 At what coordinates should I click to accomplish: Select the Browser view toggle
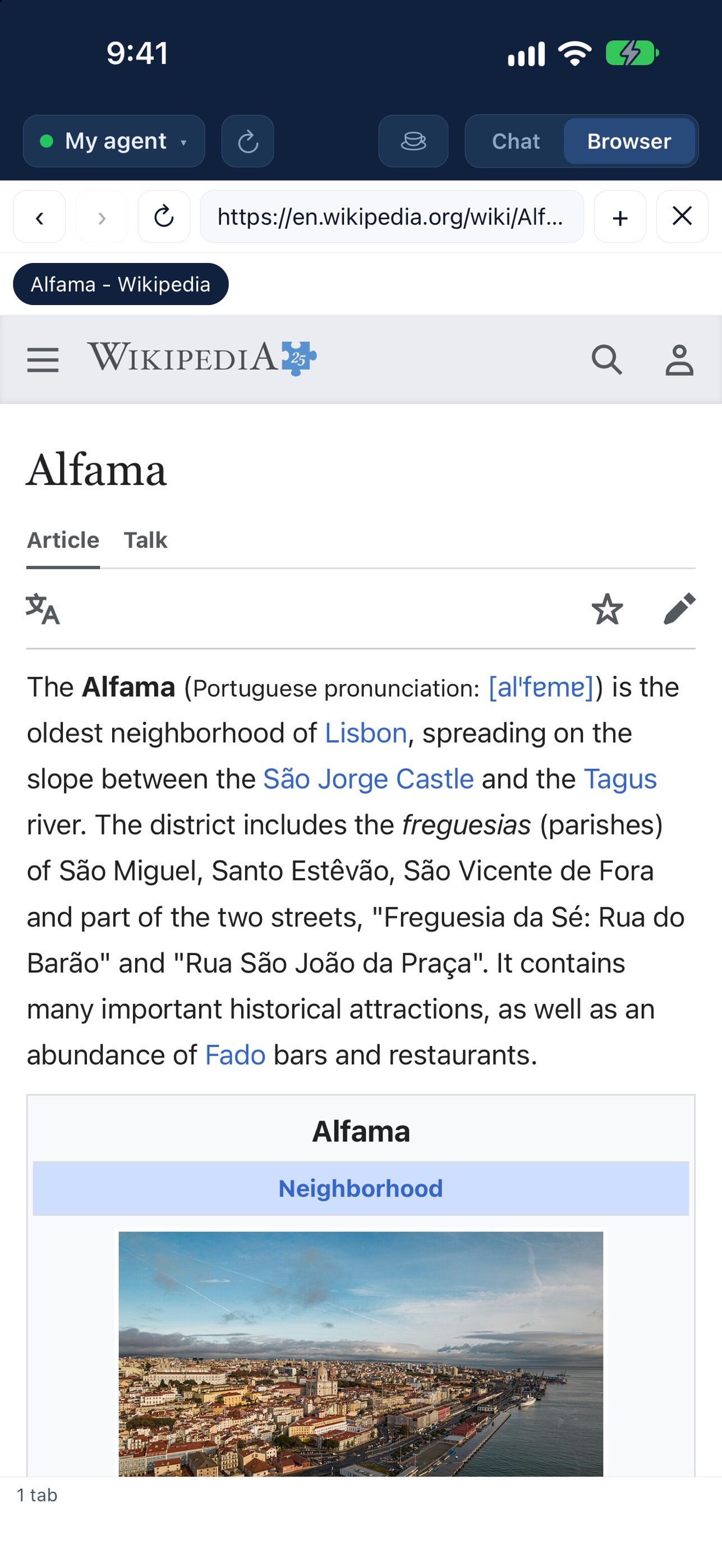coord(629,141)
